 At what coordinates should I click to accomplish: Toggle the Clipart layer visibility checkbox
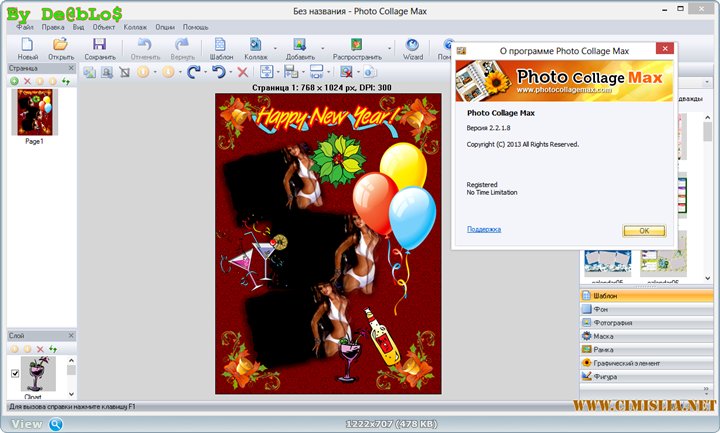point(14,373)
